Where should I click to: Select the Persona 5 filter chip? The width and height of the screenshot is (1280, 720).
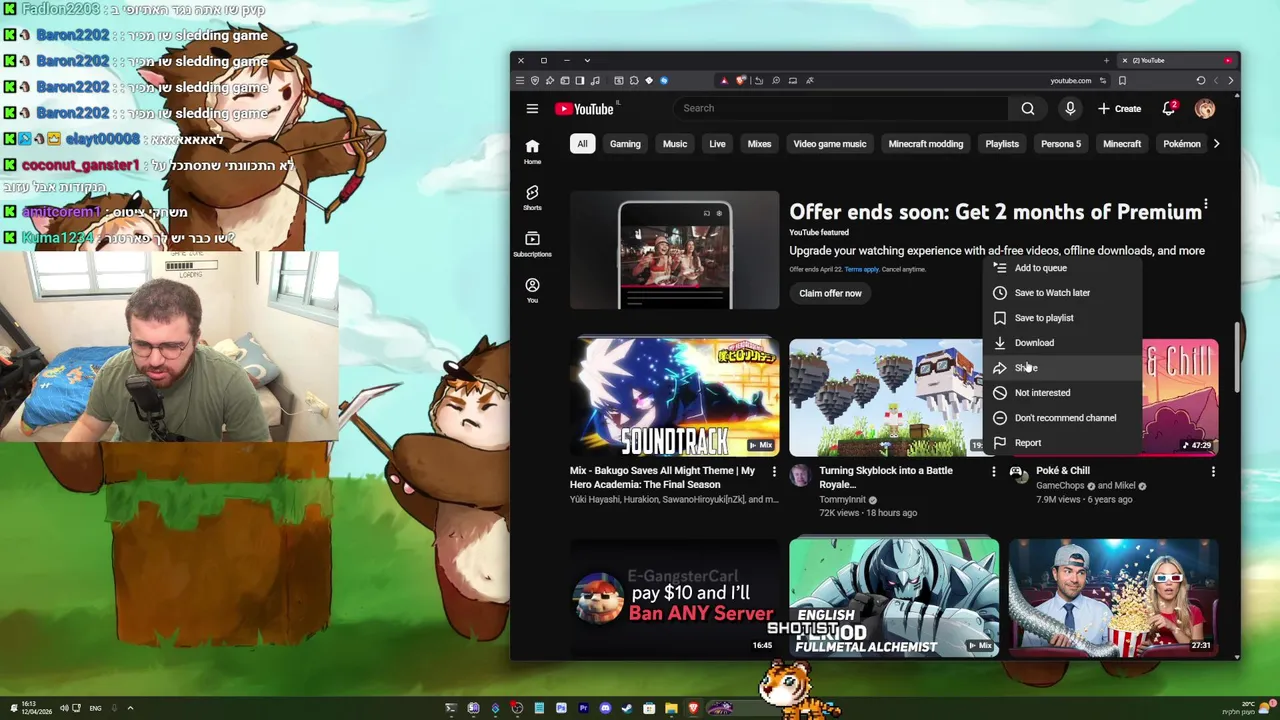coord(1061,144)
